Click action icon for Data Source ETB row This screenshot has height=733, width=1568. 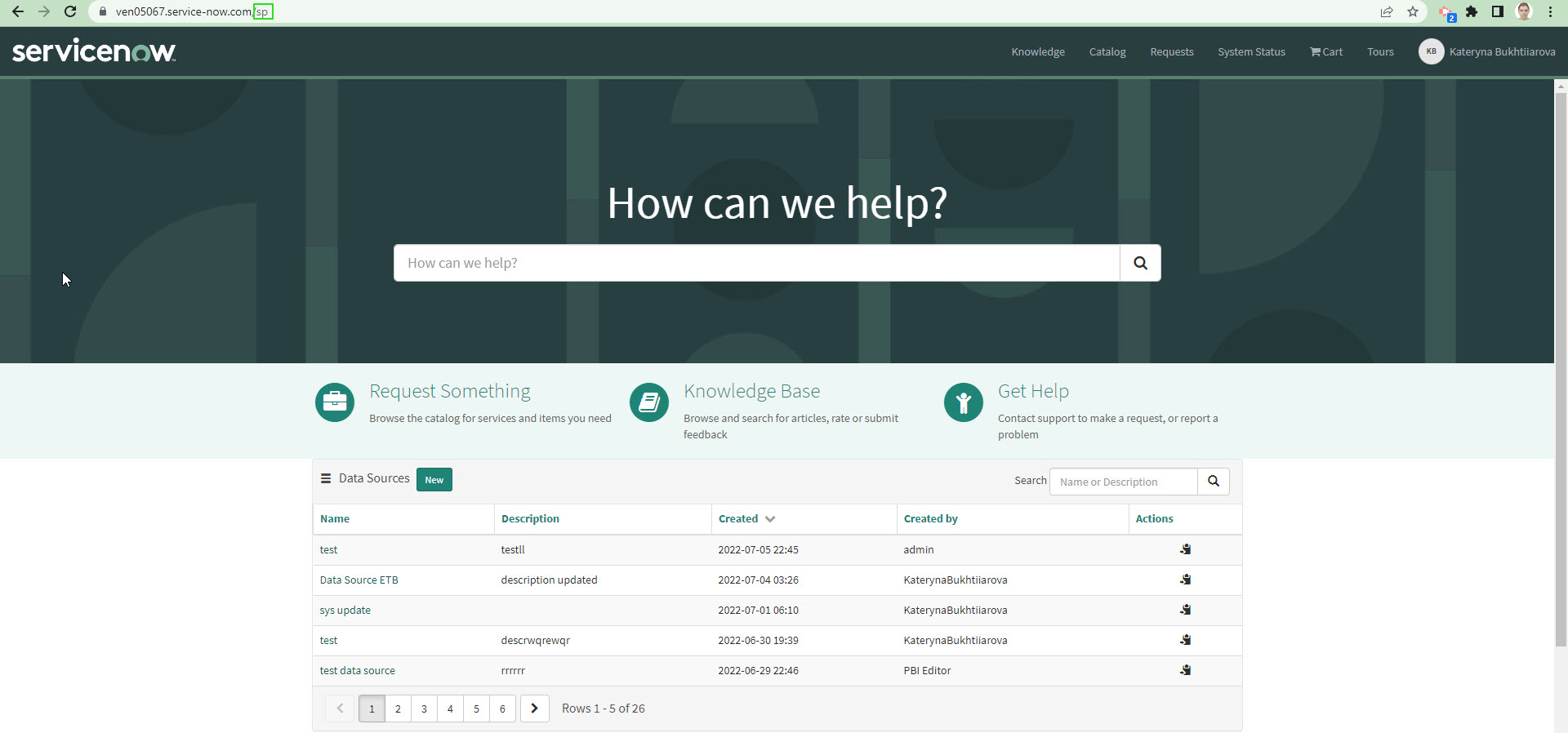(x=1185, y=580)
